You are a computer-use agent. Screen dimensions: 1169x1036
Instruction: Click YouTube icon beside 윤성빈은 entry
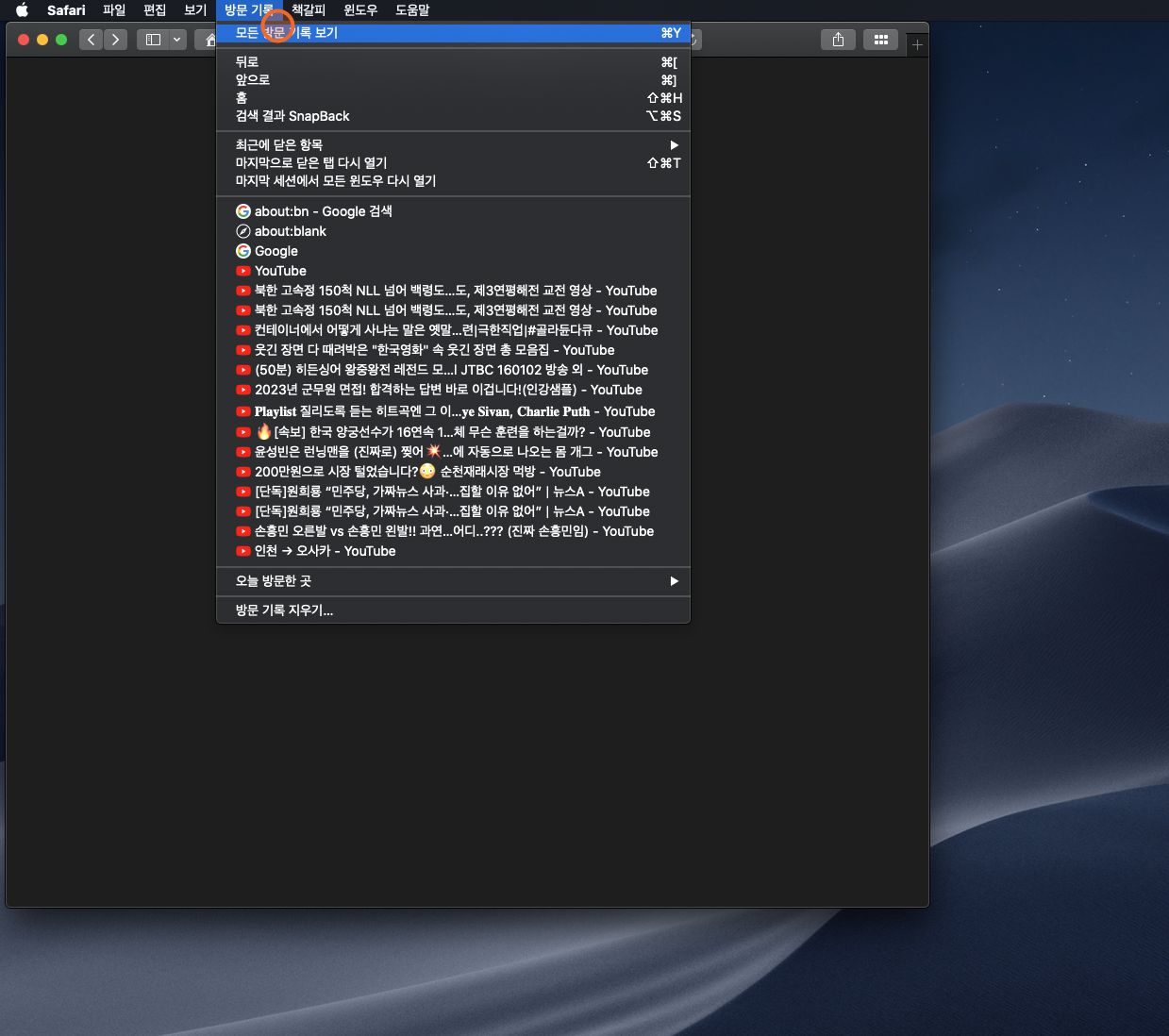(243, 452)
